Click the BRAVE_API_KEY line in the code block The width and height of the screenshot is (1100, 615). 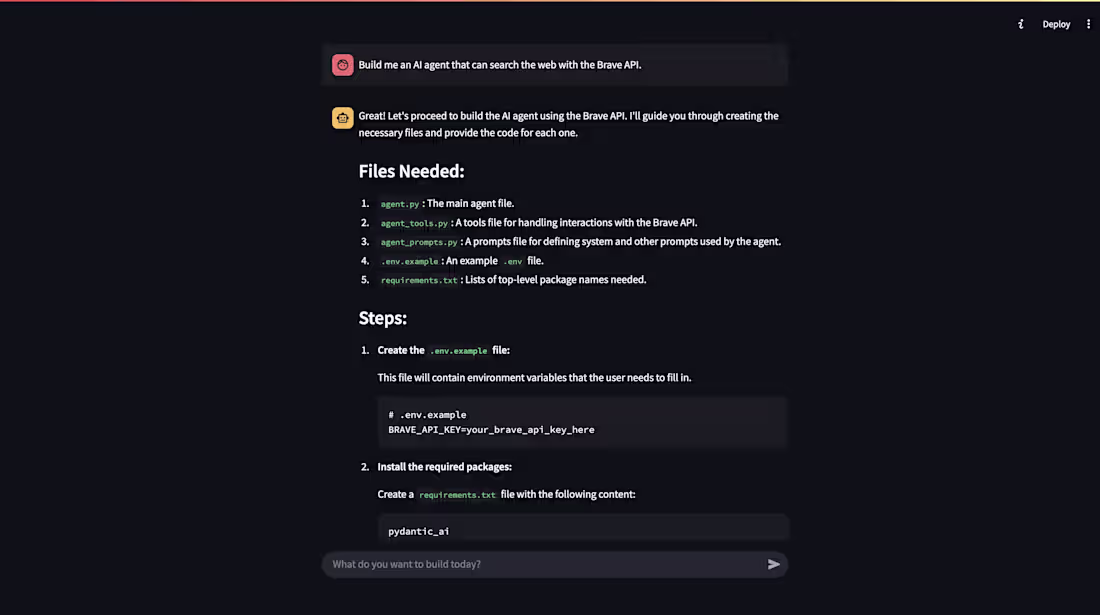[x=491, y=430]
